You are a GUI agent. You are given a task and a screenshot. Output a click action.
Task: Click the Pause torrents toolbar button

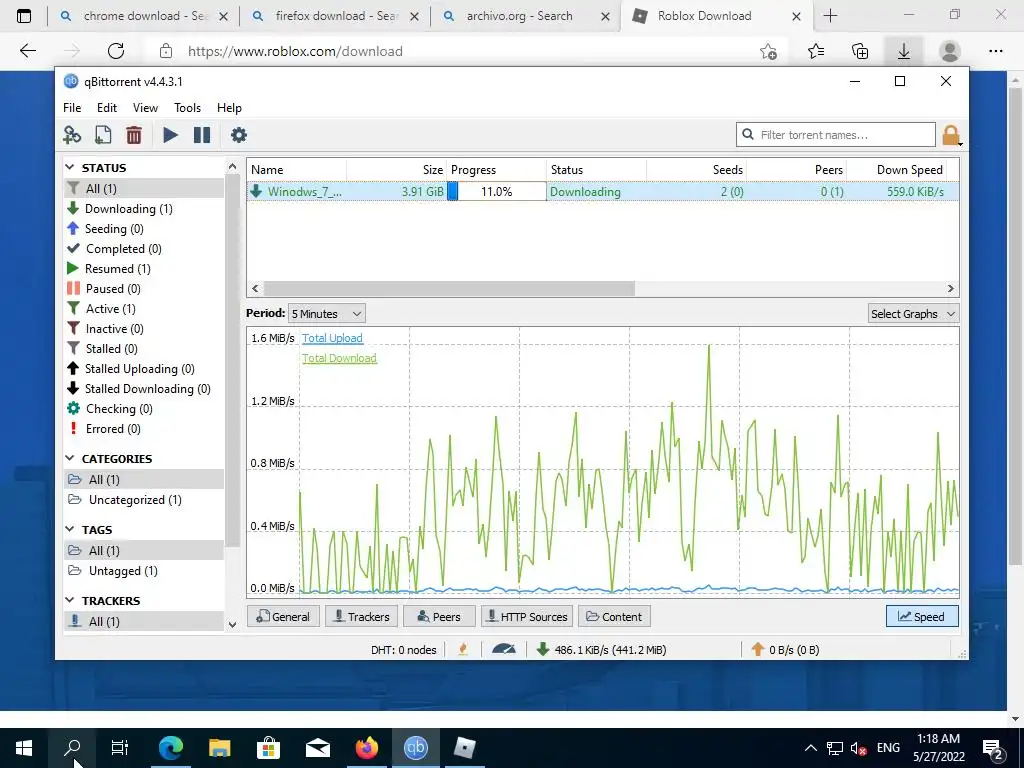pyautogui.click(x=202, y=135)
